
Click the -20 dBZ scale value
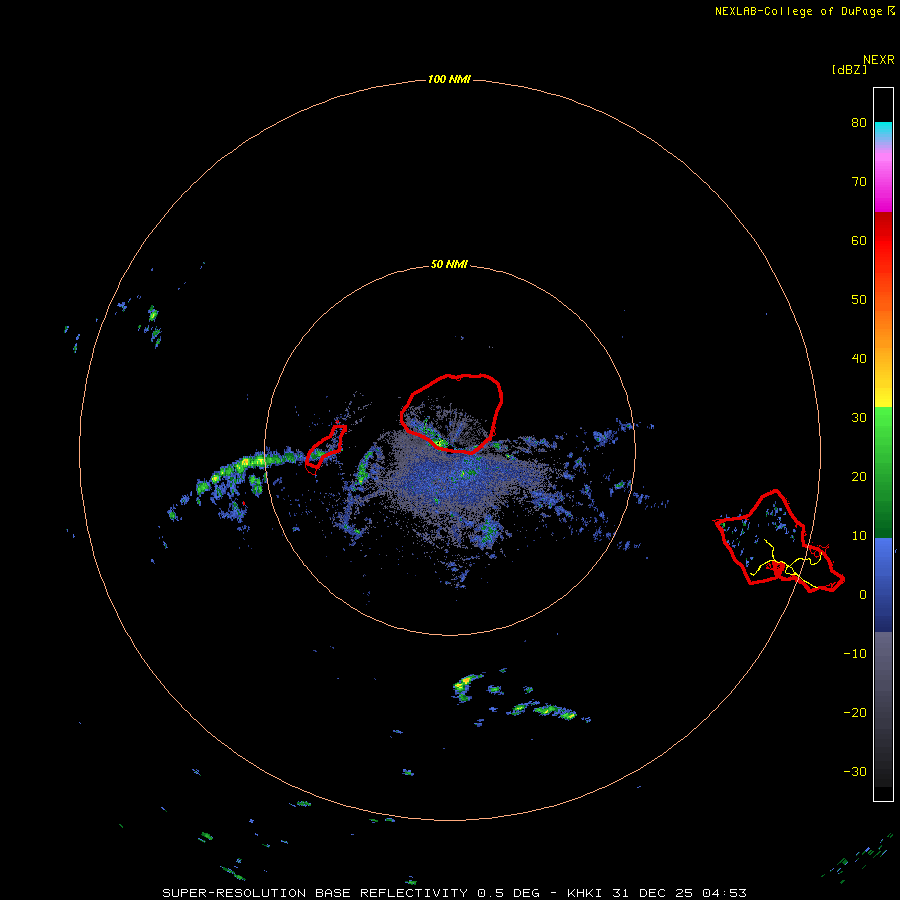pyautogui.click(x=855, y=712)
